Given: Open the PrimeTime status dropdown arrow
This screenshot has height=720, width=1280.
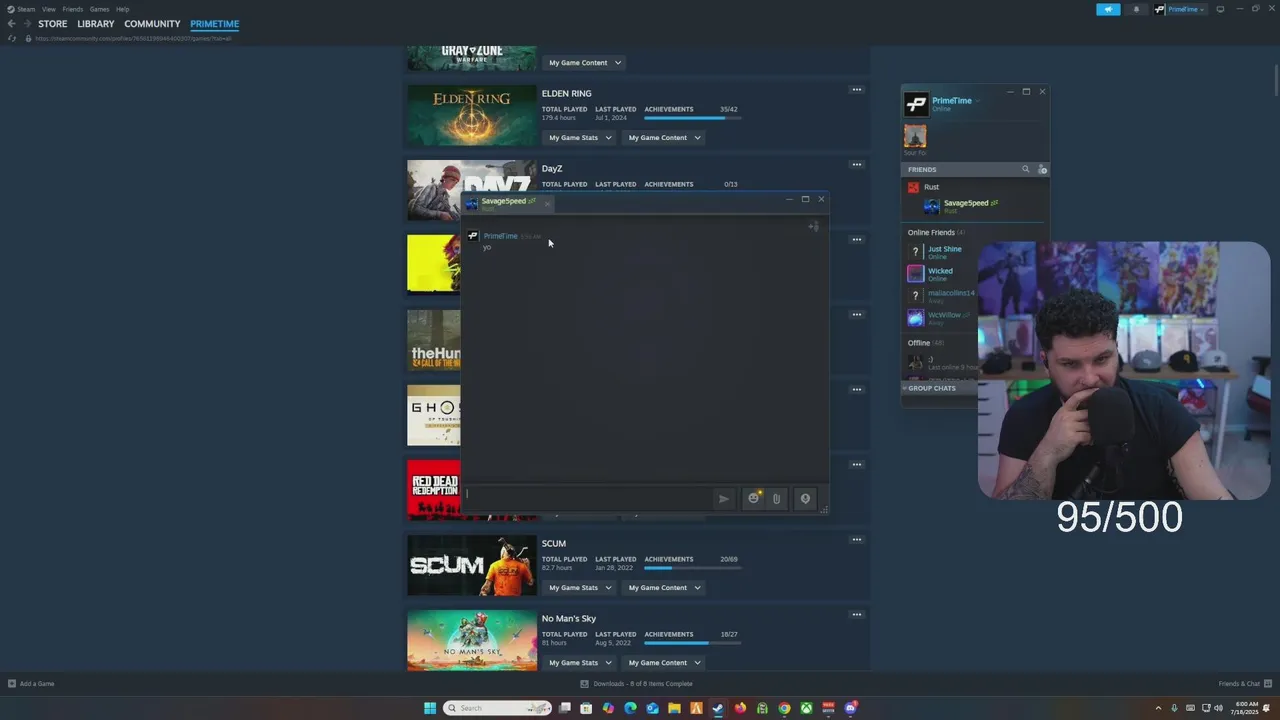Looking at the screenshot, I should tap(978, 101).
